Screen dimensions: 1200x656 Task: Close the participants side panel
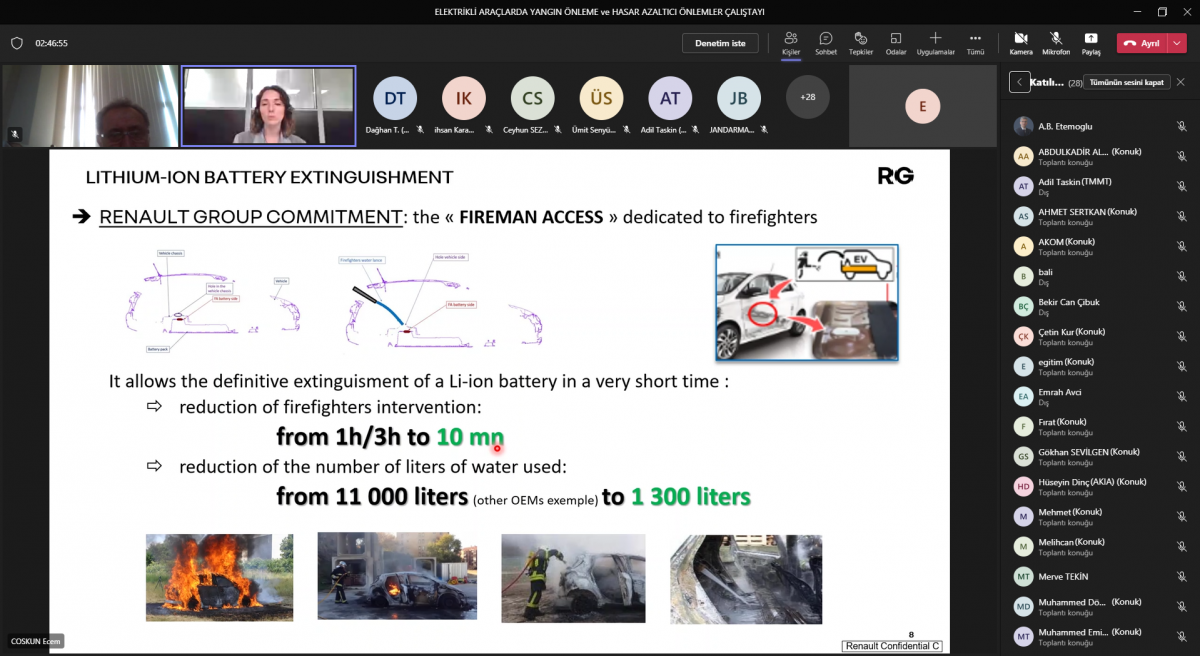click(x=1181, y=82)
